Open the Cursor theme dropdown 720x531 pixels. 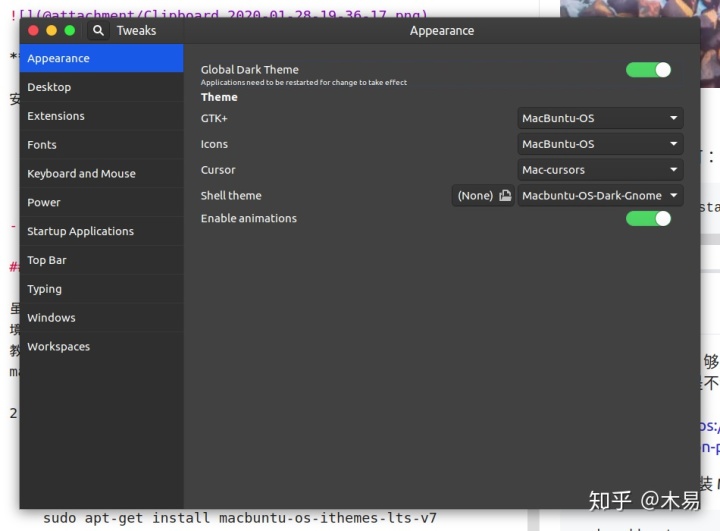[600, 169]
